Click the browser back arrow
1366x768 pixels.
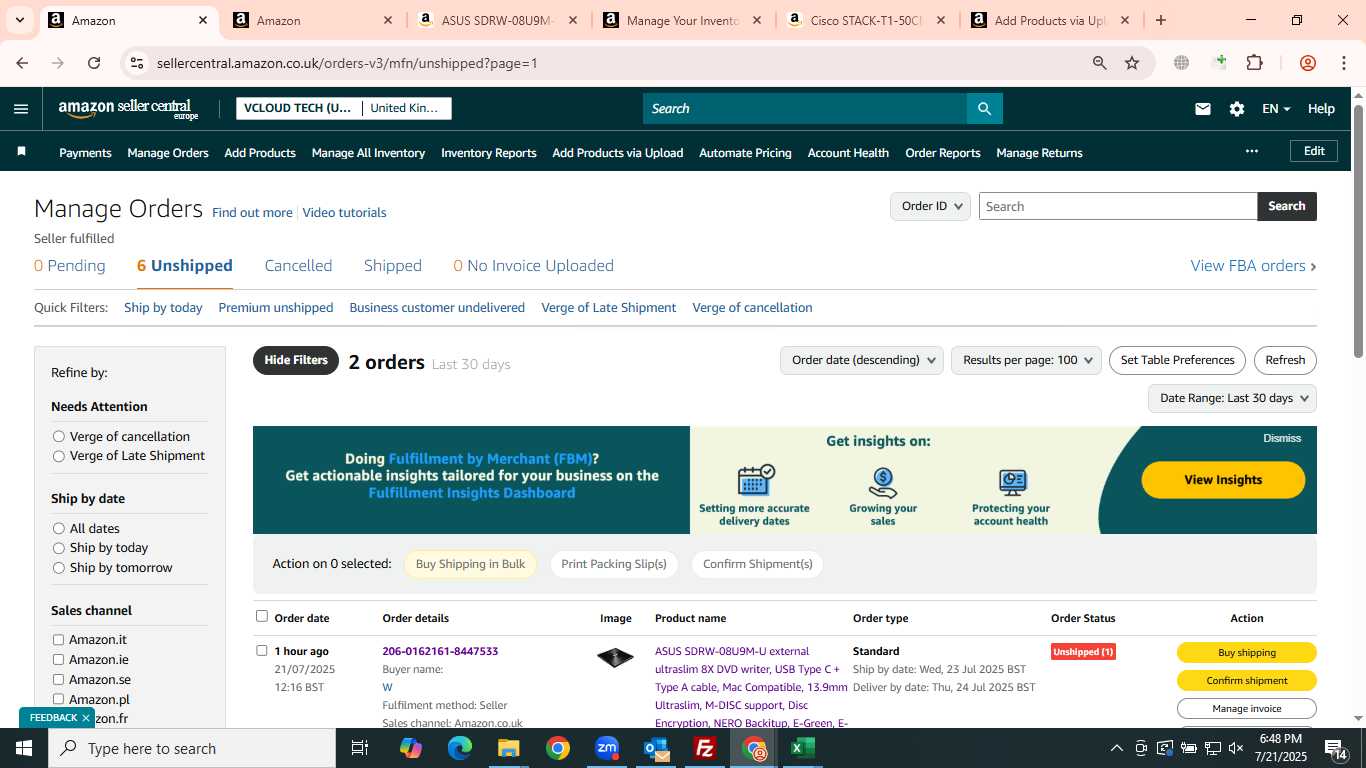22,63
